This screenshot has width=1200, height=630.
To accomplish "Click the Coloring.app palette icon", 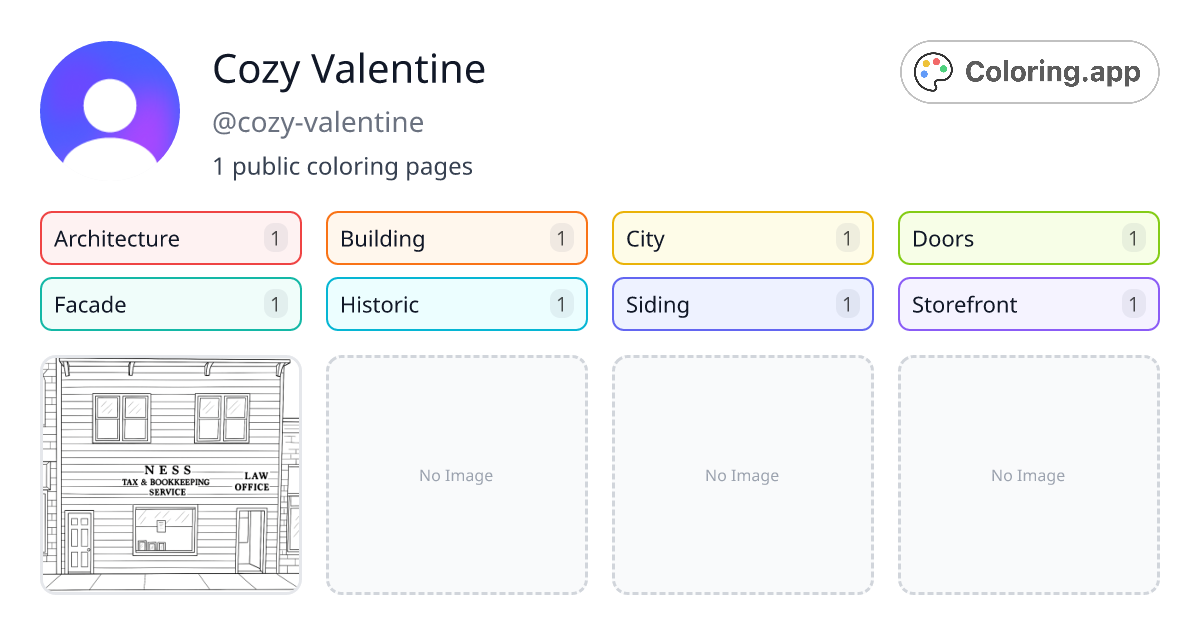I will click(x=934, y=71).
